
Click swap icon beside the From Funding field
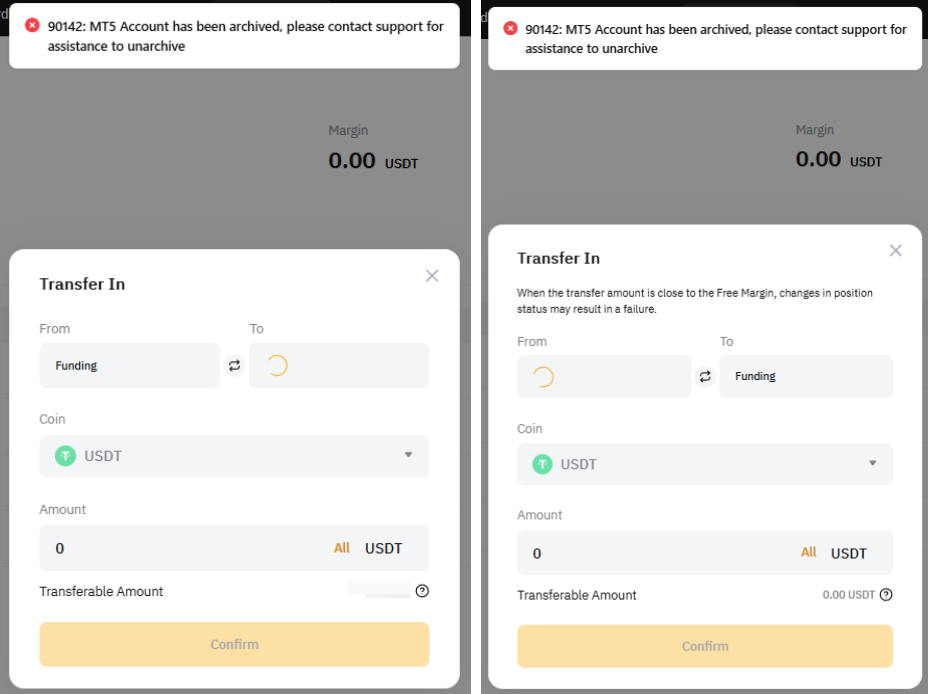(235, 366)
